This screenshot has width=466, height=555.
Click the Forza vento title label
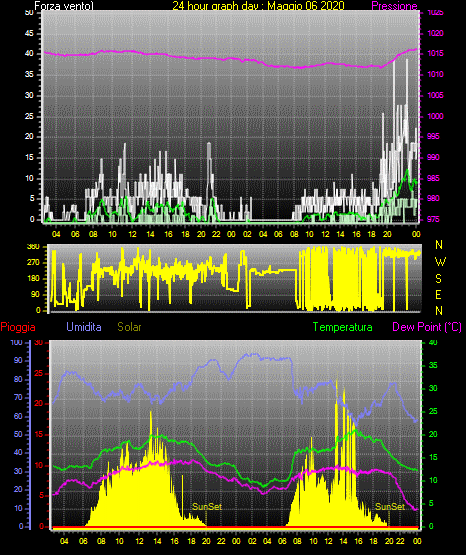[x=64, y=6]
